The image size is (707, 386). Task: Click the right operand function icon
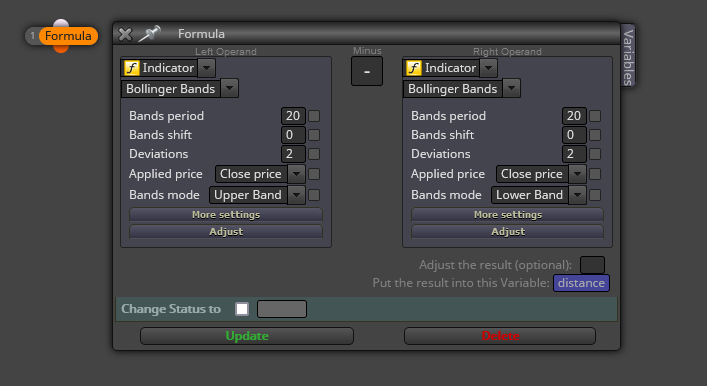[413, 68]
